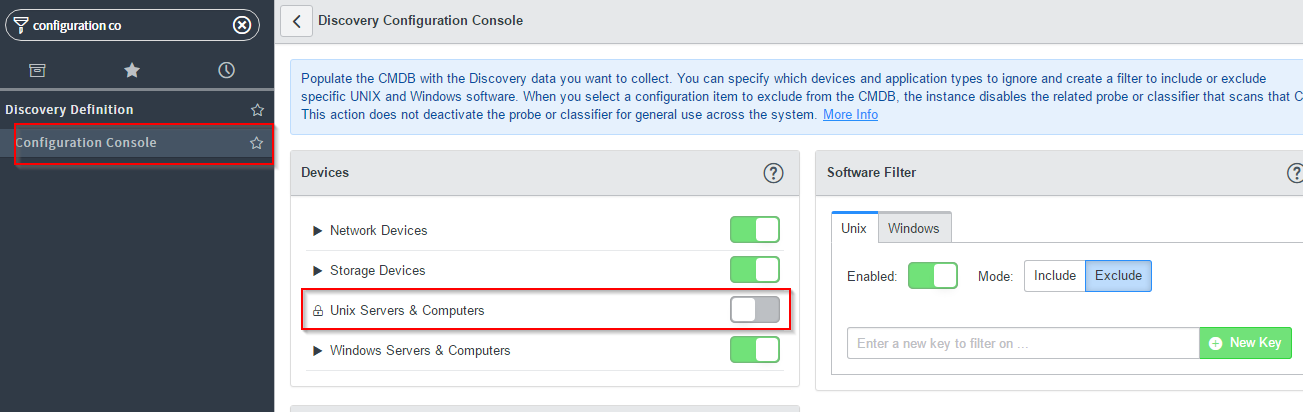Open Configuration Console in navigator
The height and width of the screenshot is (412, 1303).
pyautogui.click(x=86, y=143)
